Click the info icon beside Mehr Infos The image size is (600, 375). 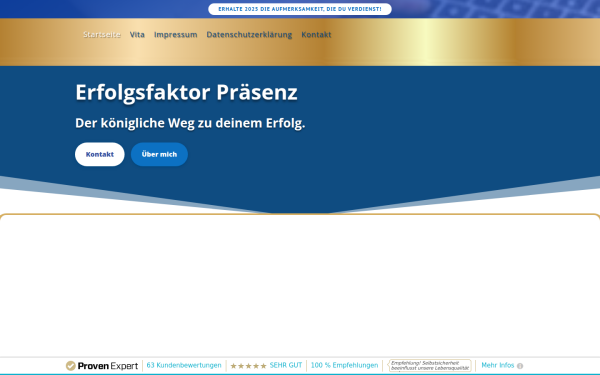[520, 366]
